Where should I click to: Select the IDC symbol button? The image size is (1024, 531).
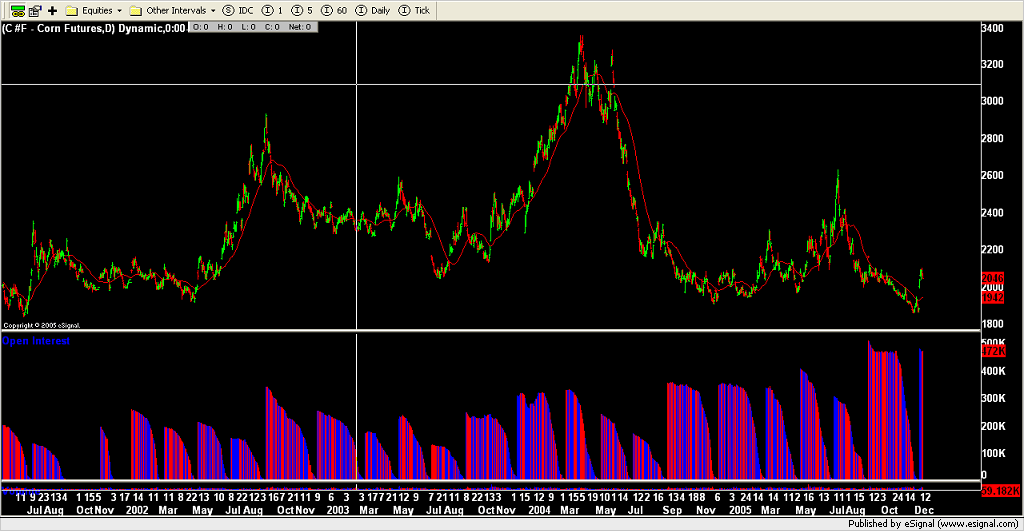tap(238, 10)
